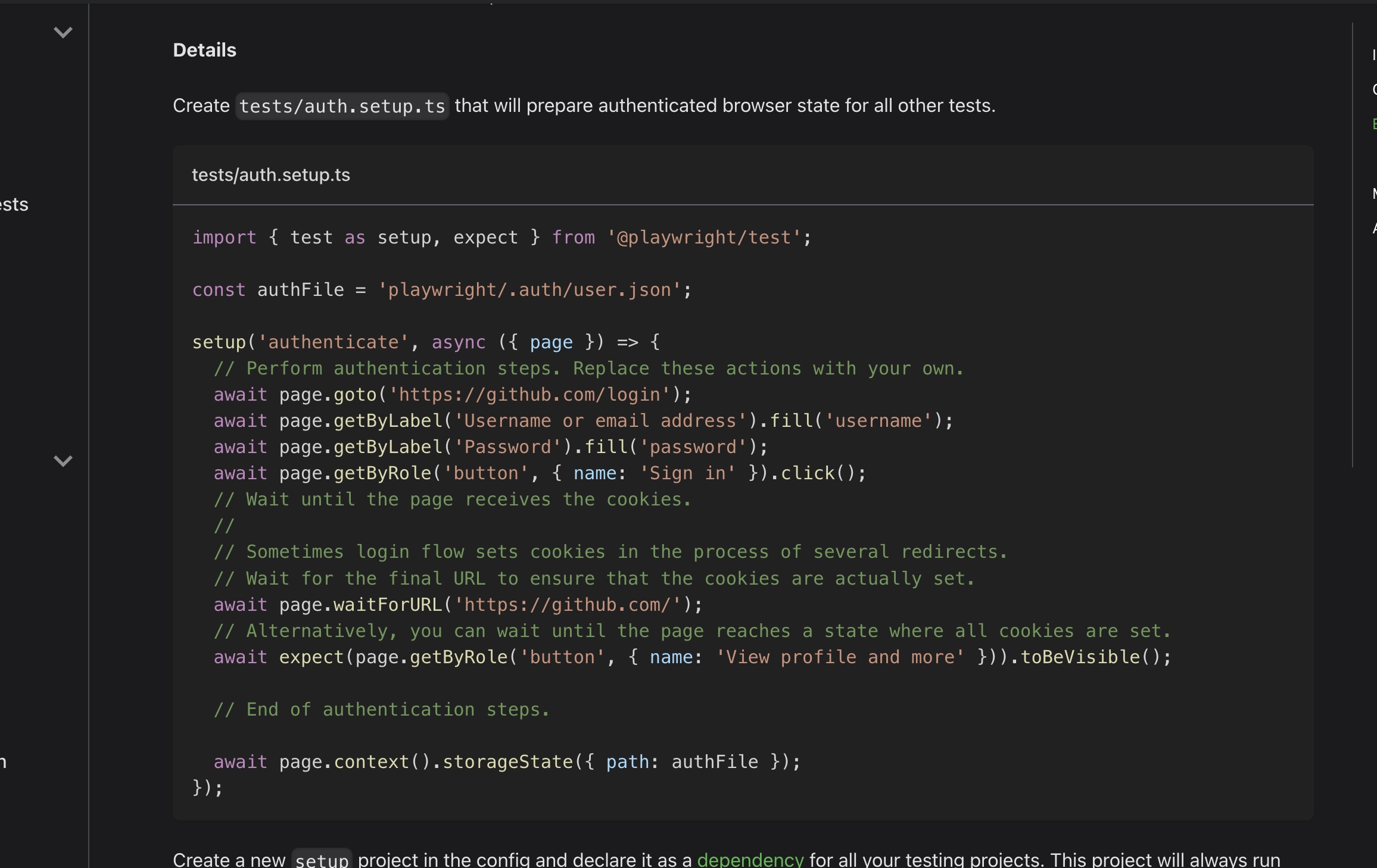Click the 'playwright/.auth/user.json' string in the code

529,290
